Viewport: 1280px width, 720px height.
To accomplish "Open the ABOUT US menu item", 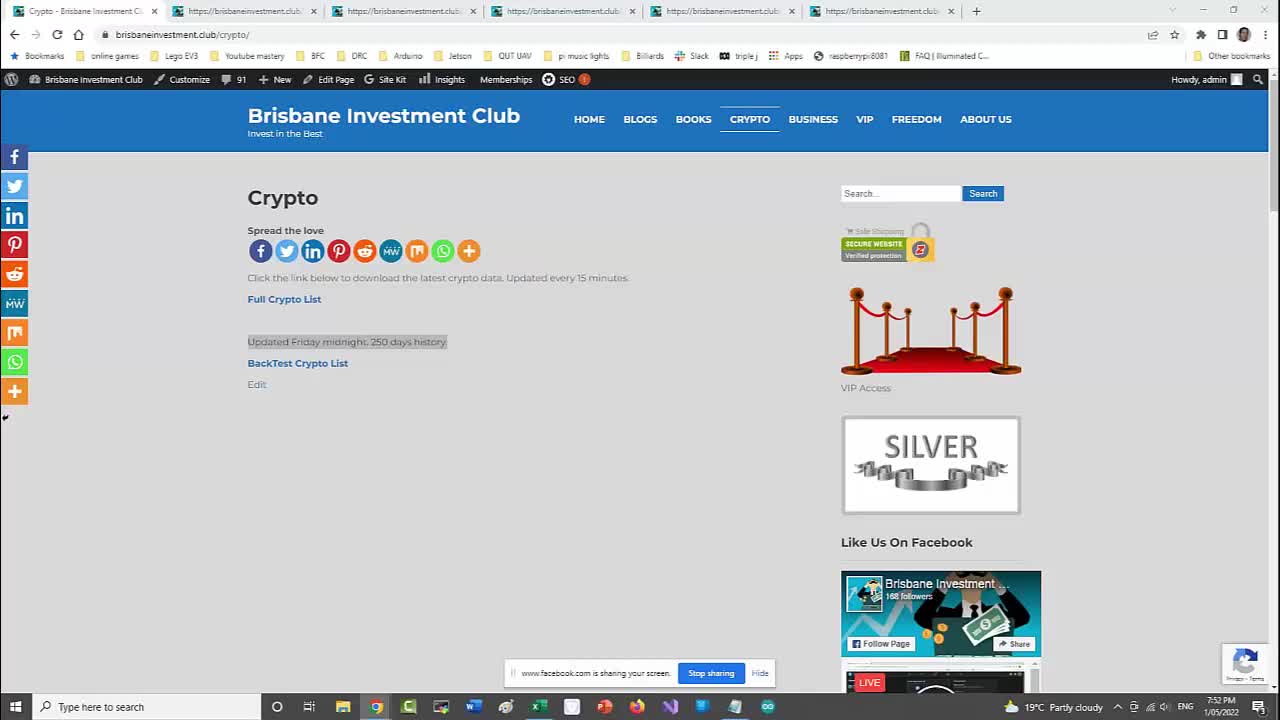I will coord(986,119).
